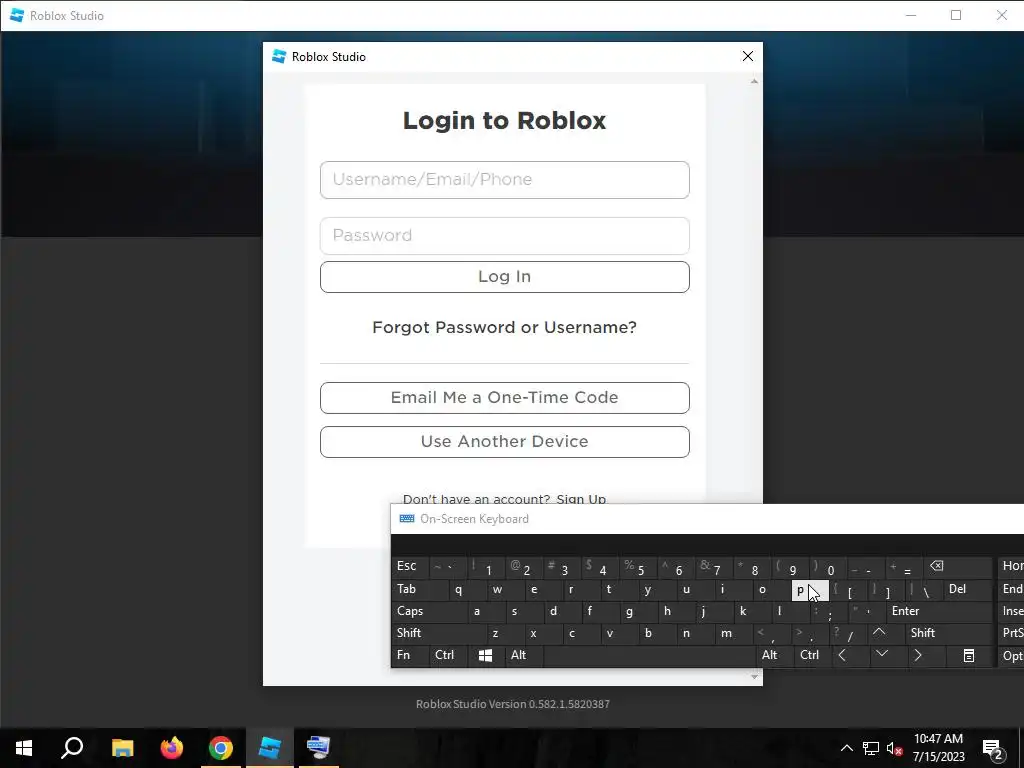Tap the q key on On-Screen Keyboard
This screenshot has height=768, width=1024.
tap(468, 589)
